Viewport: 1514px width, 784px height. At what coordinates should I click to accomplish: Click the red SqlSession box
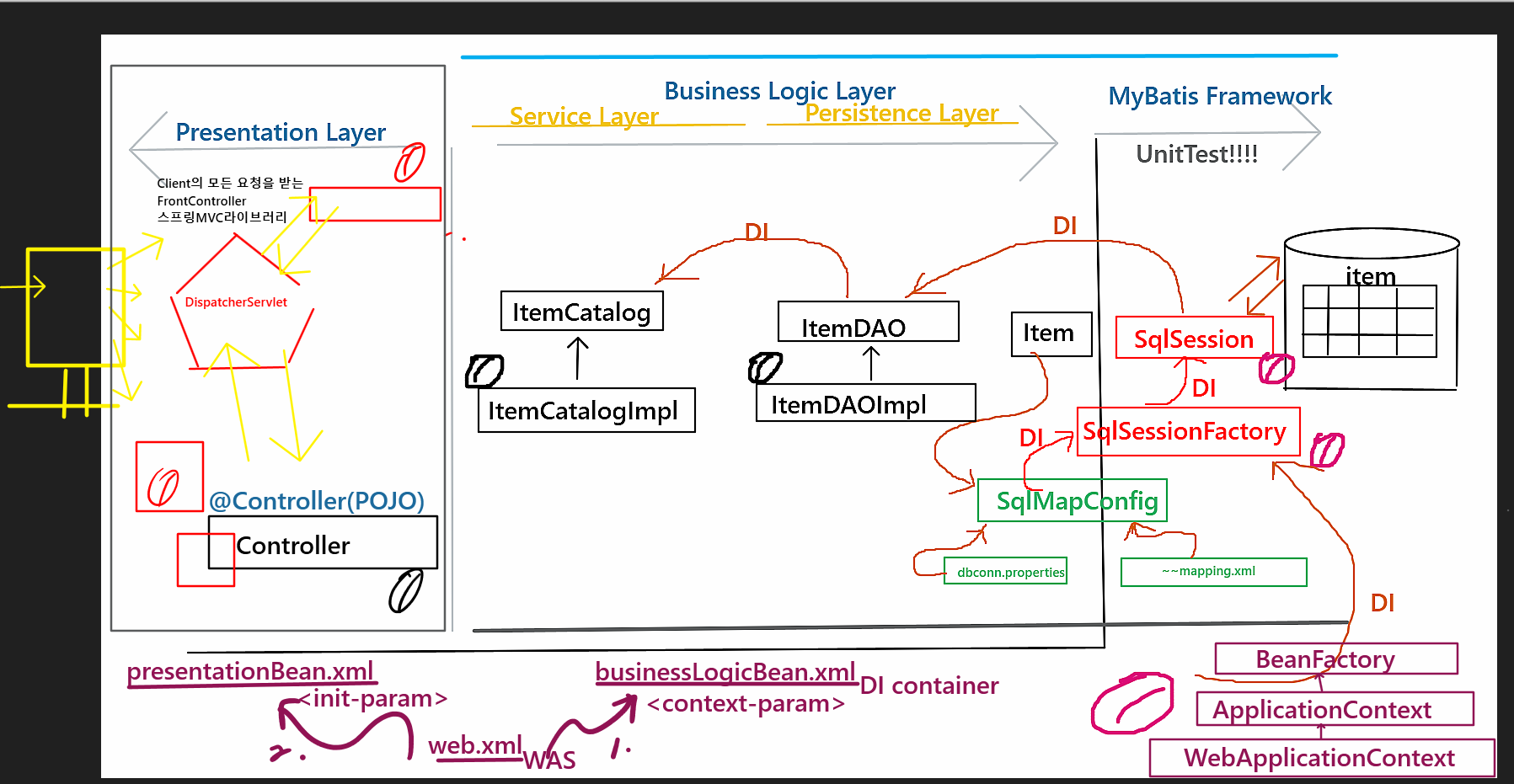1195,338
